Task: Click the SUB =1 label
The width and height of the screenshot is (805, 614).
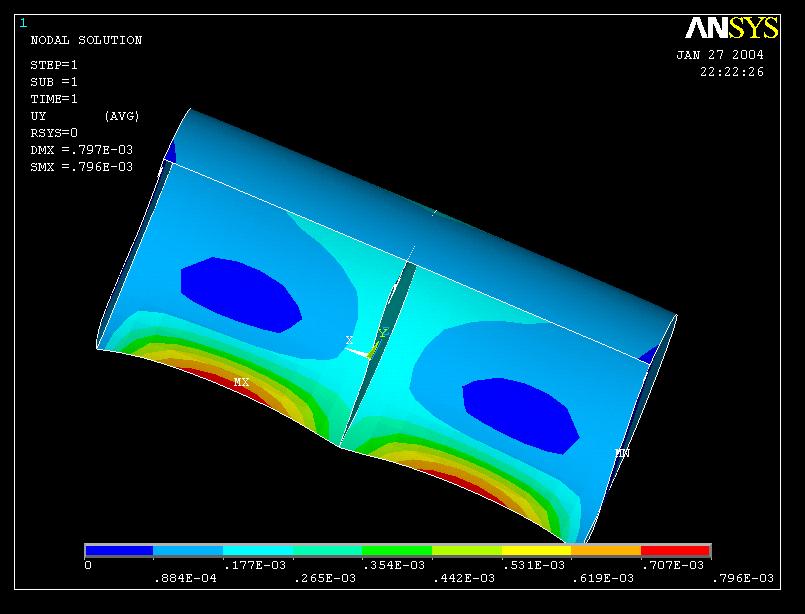Action: pyautogui.click(x=54, y=82)
